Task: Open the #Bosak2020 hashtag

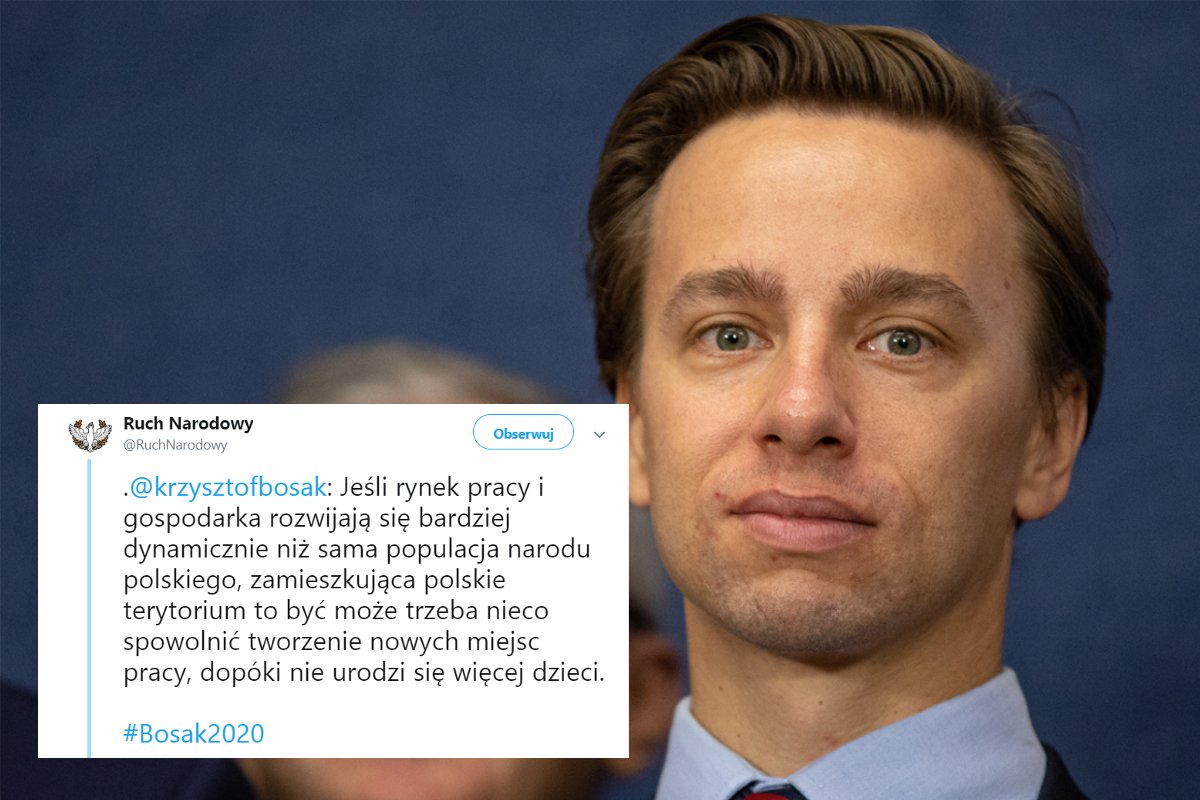Action: 194,734
